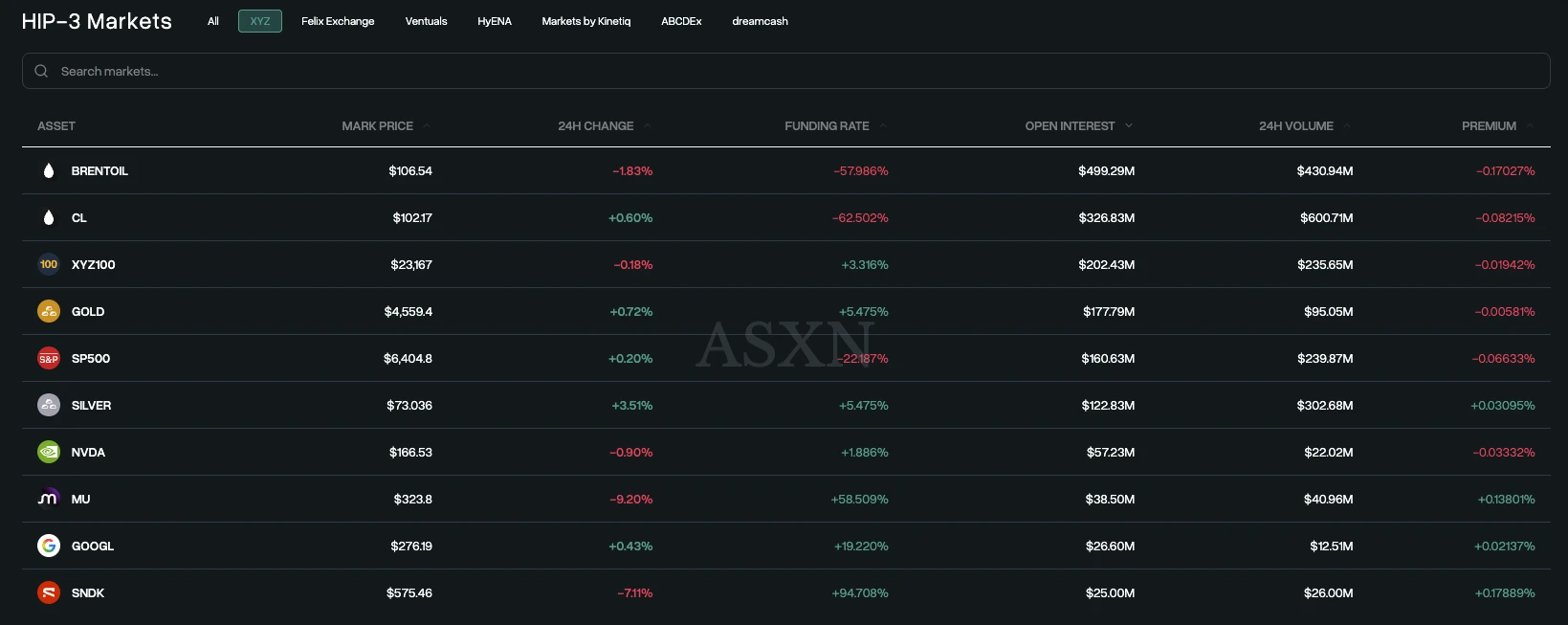Image resolution: width=1568 pixels, height=625 pixels.
Task: Show All markets filter
Action: pyautogui.click(x=213, y=21)
